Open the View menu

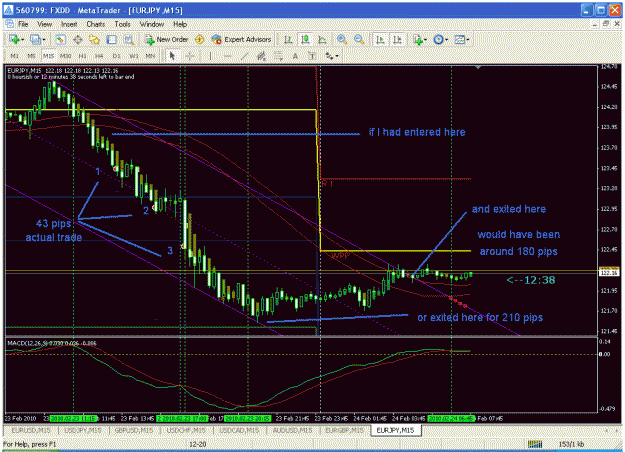[x=45, y=24]
